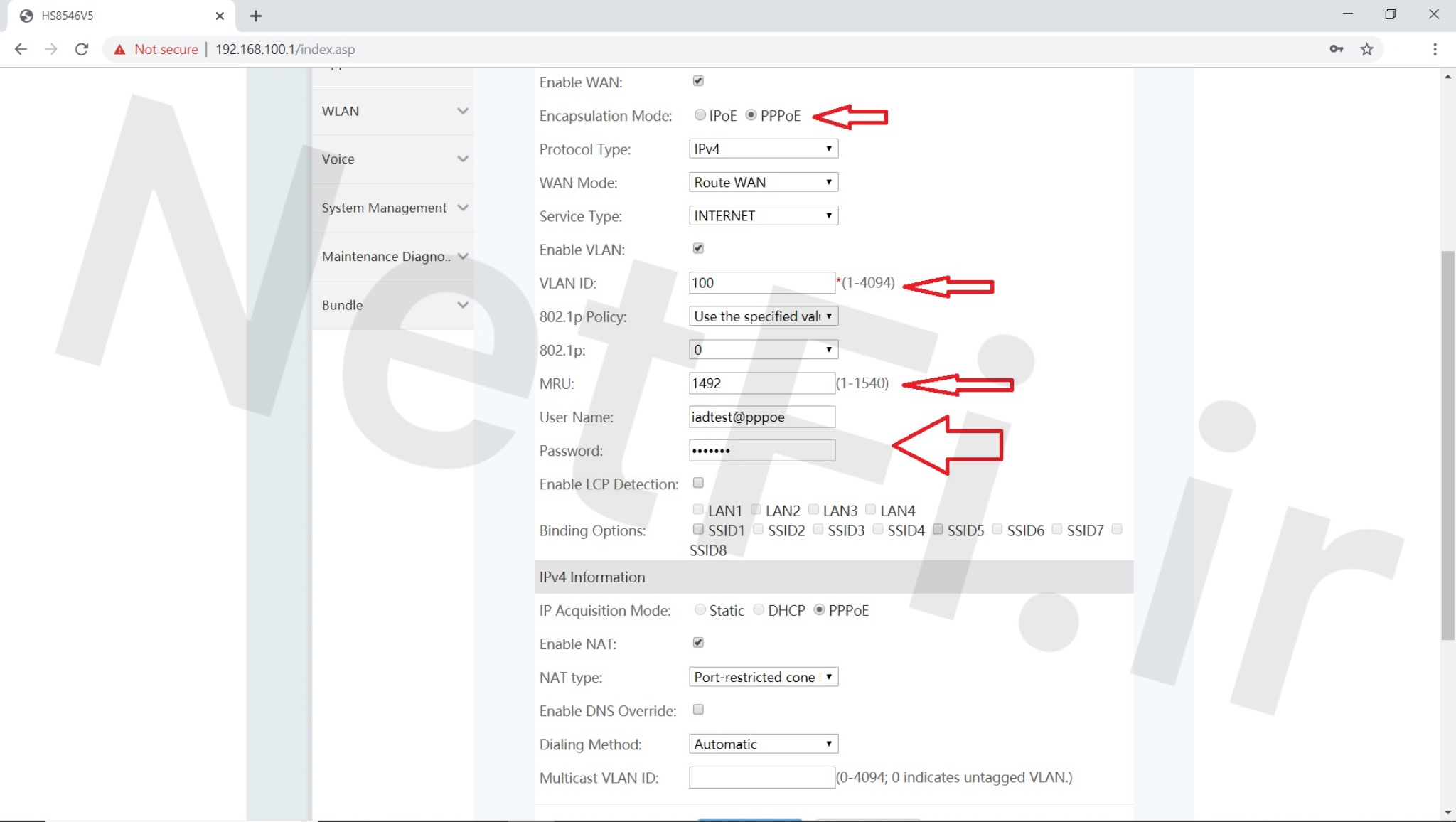Reload the router page

(x=82, y=49)
